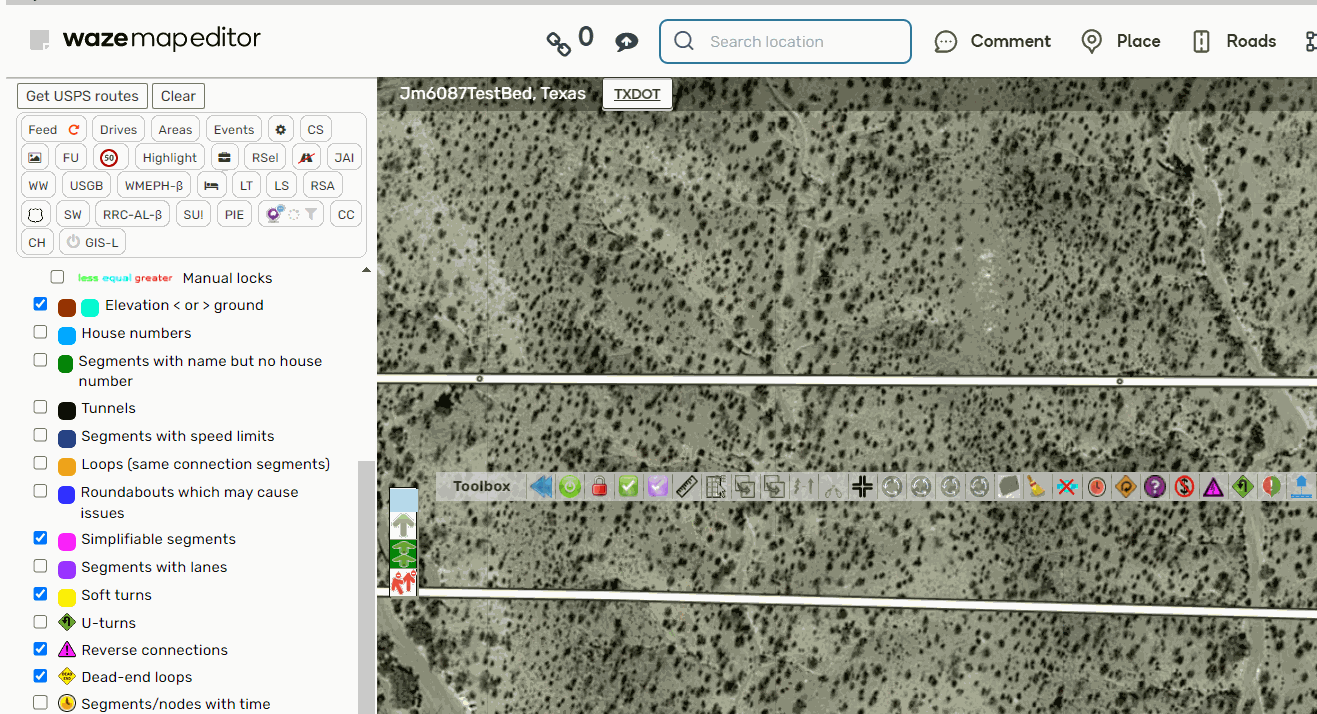Click the black crossroads junction icon in Toolbox
The height and width of the screenshot is (714, 1317).
[x=862, y=487]
